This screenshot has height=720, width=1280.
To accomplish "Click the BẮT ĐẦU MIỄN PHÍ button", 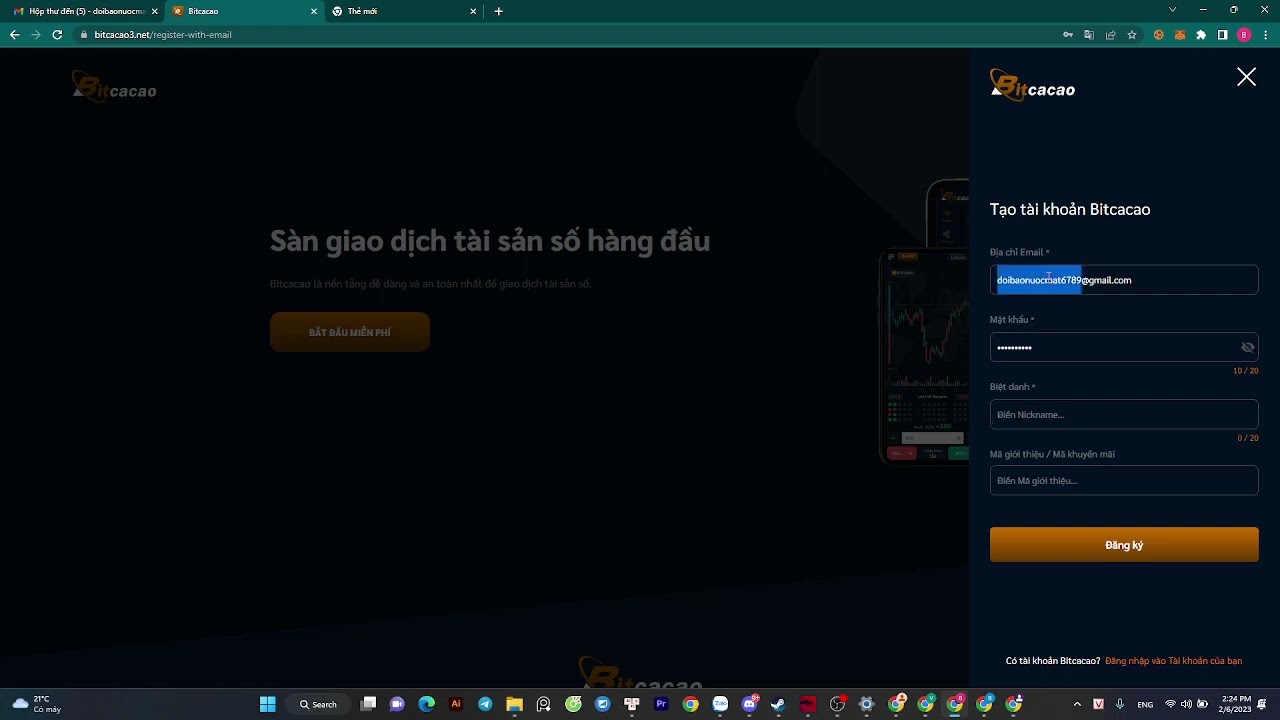I will pyautogui.click(x=350, y=332).
